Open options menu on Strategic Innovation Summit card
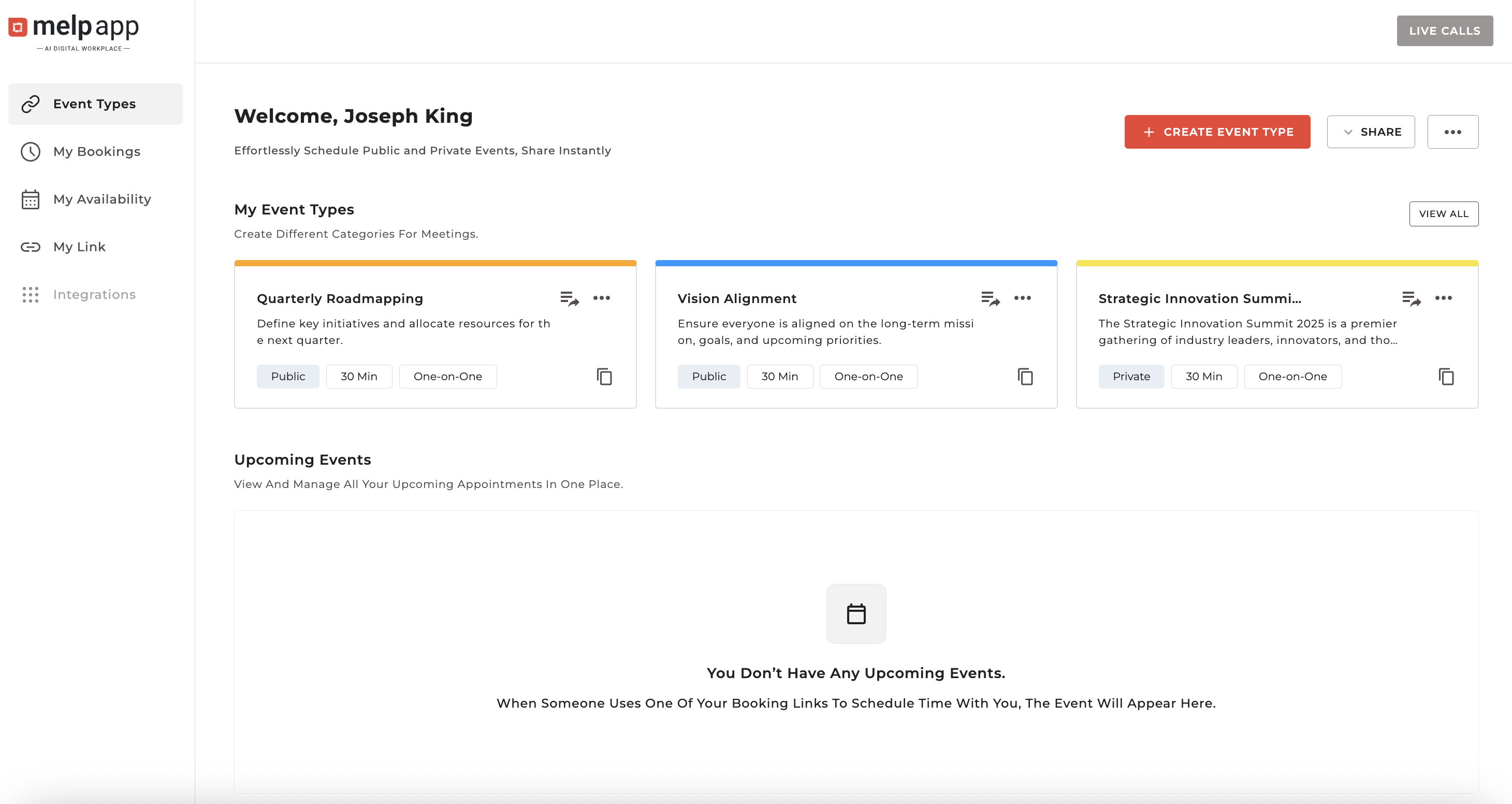 (x=1443, y=298)
